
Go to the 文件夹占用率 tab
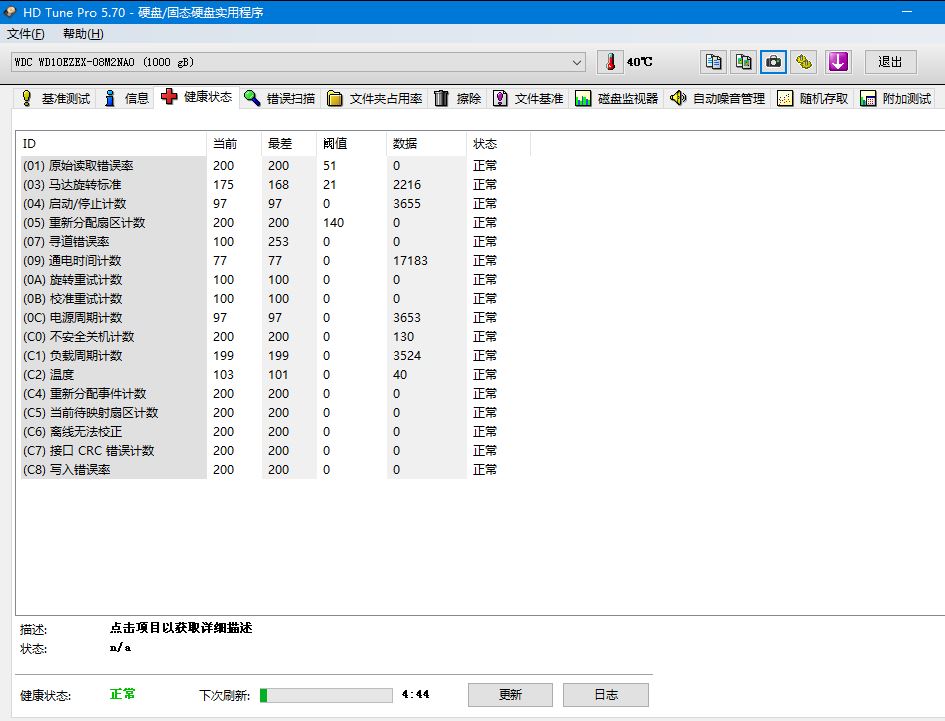click(374, 98)
